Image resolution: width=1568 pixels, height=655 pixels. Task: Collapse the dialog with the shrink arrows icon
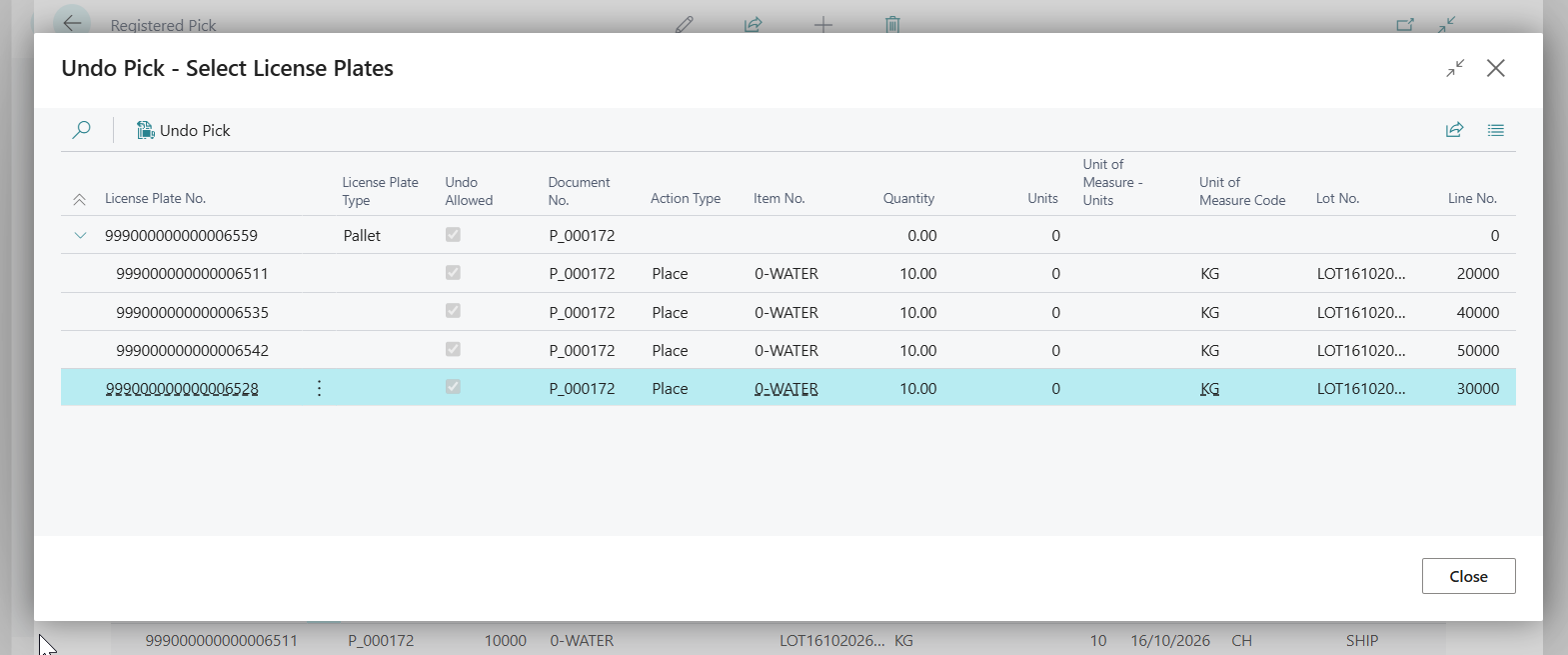(x=1455, y=68)
